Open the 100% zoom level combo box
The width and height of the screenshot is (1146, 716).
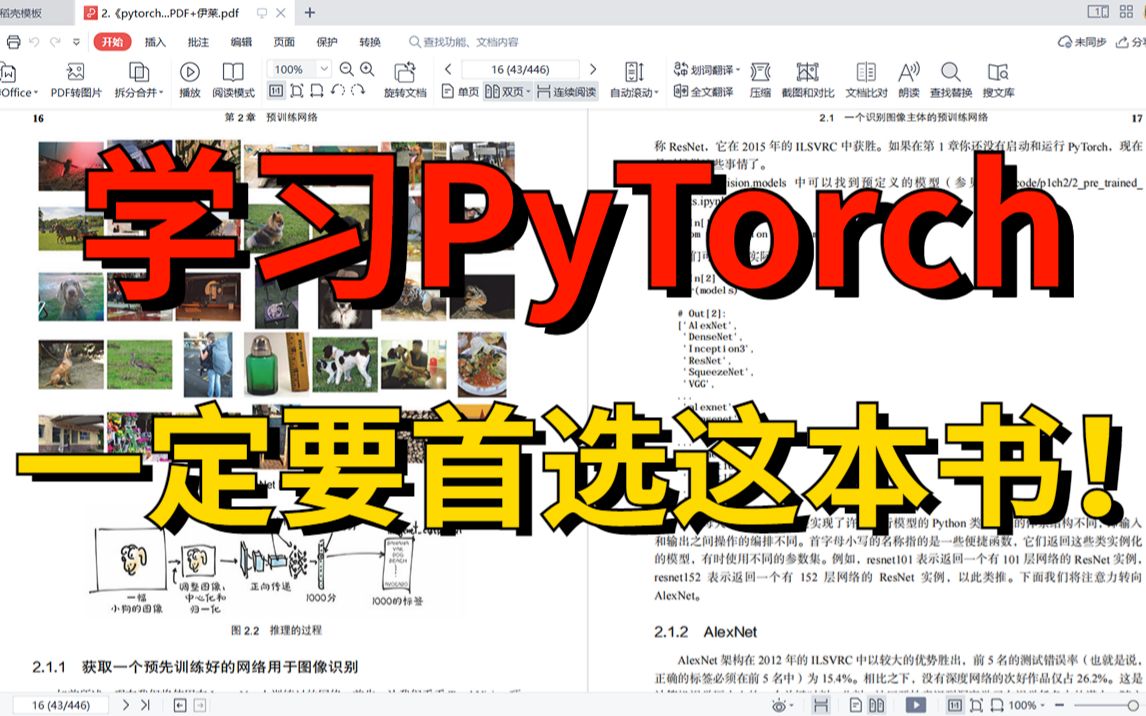[299, 69]
